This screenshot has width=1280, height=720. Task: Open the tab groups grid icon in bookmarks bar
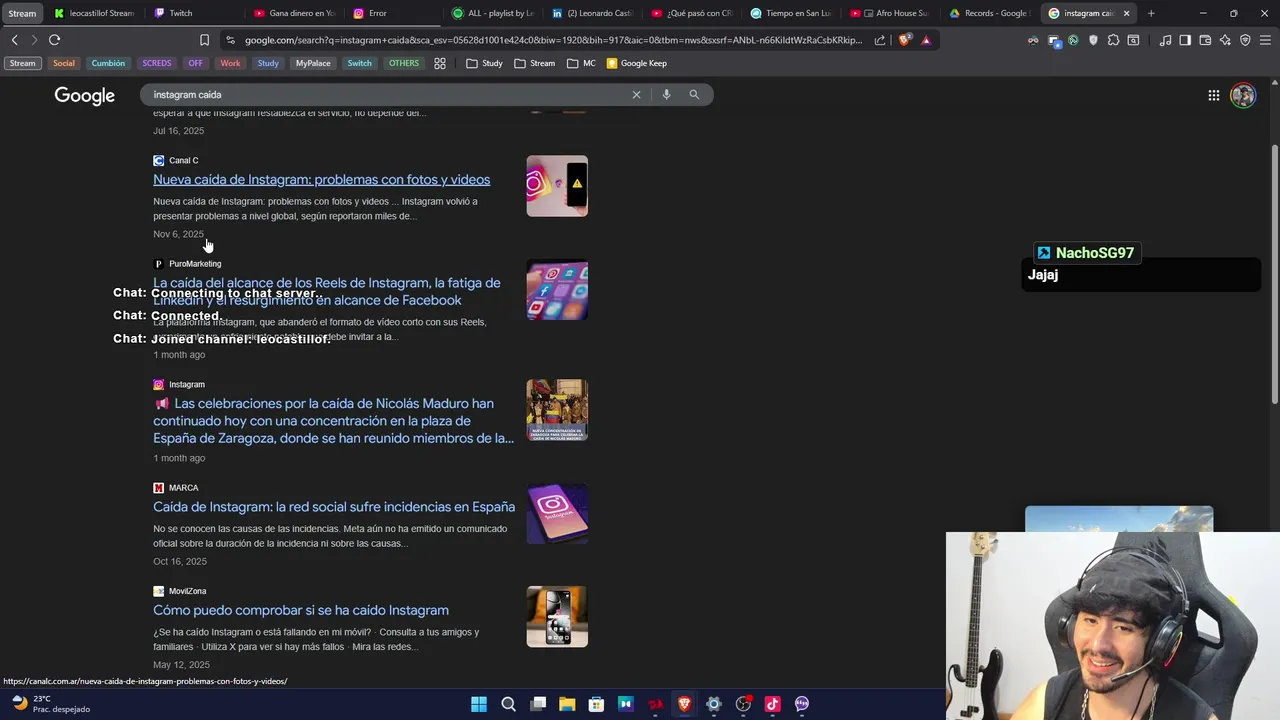click(439, 63)
